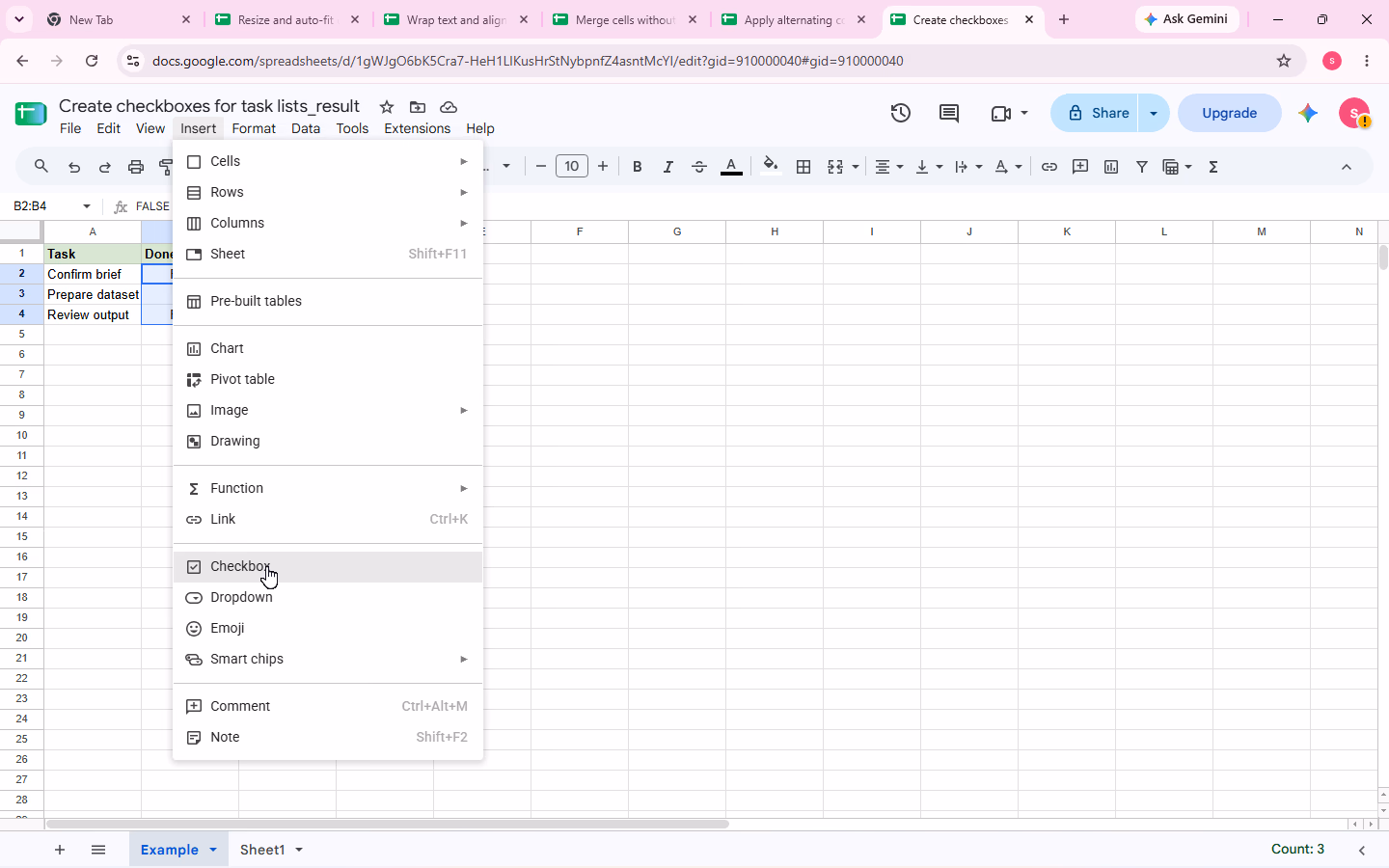Click the Ask Gemini button

[x=1186, y=19]
